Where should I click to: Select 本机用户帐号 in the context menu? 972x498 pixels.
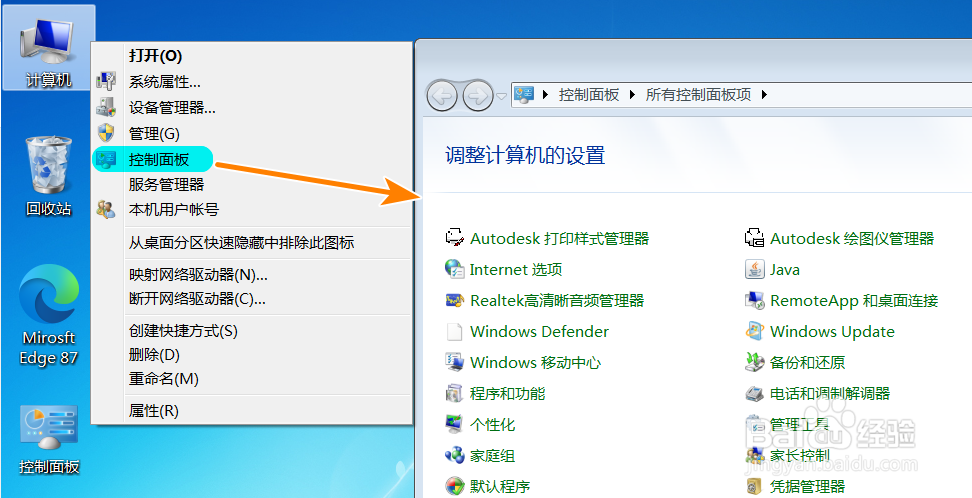click(174, 210)
